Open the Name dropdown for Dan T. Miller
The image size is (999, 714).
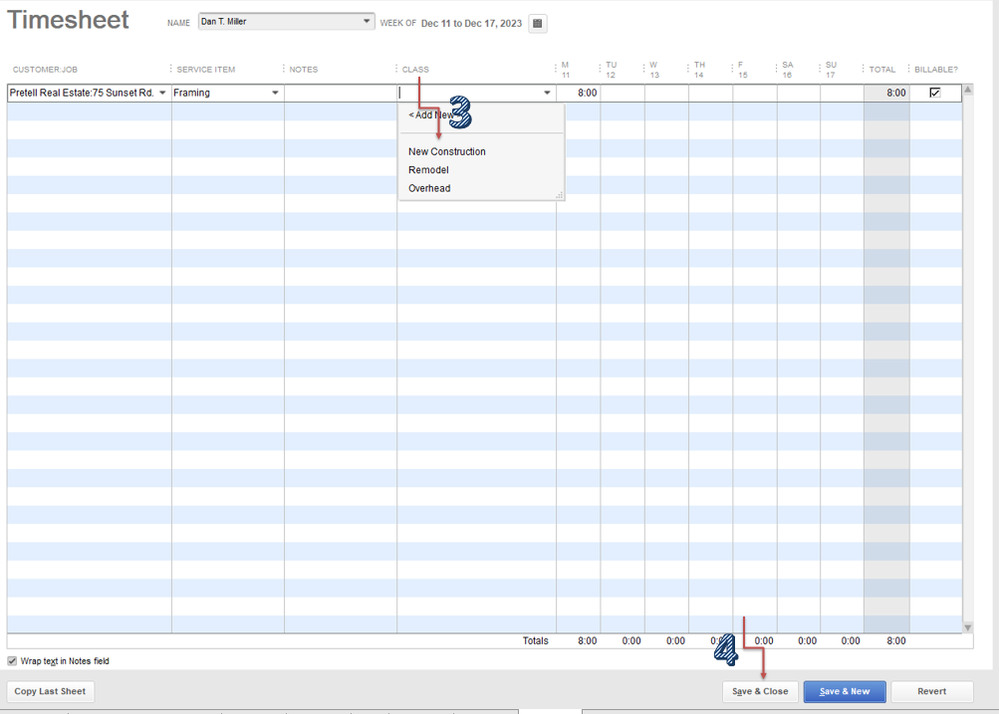pos(366,21)
